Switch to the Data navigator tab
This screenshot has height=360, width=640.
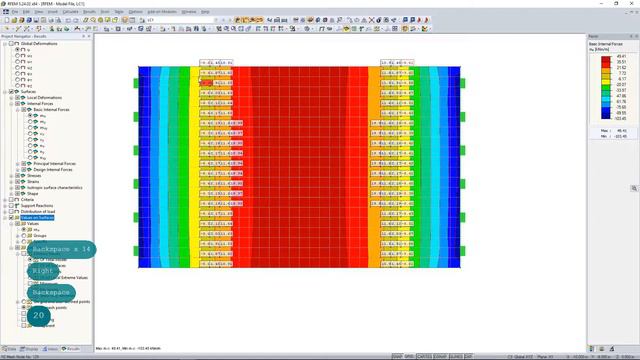(9, 349)
